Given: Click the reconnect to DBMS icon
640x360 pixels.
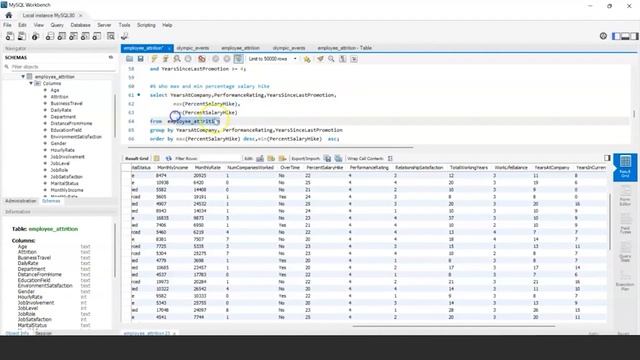Looking at the screenshot, I should tap(124, 36).
